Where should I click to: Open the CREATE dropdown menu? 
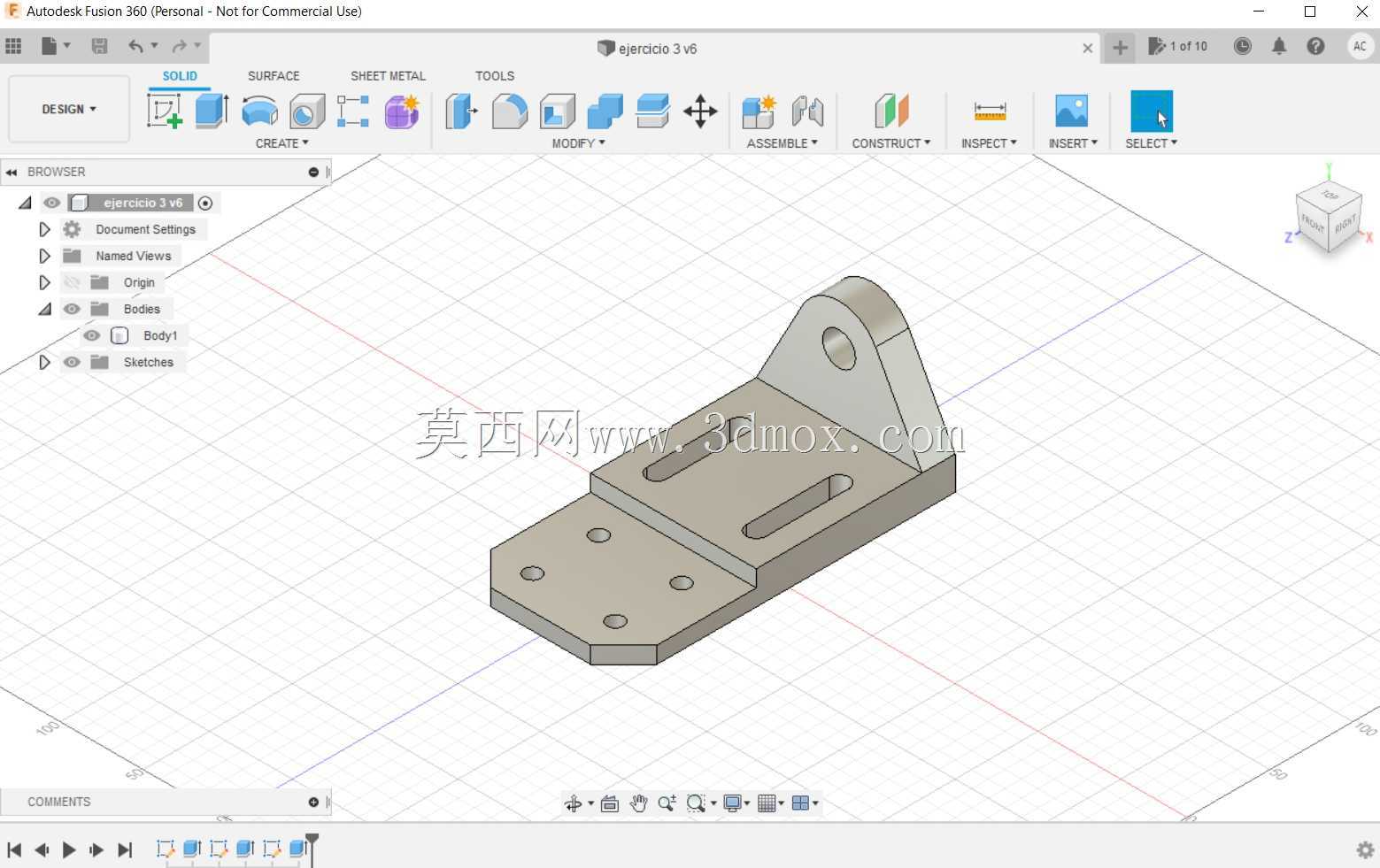(x=282, y=143)
